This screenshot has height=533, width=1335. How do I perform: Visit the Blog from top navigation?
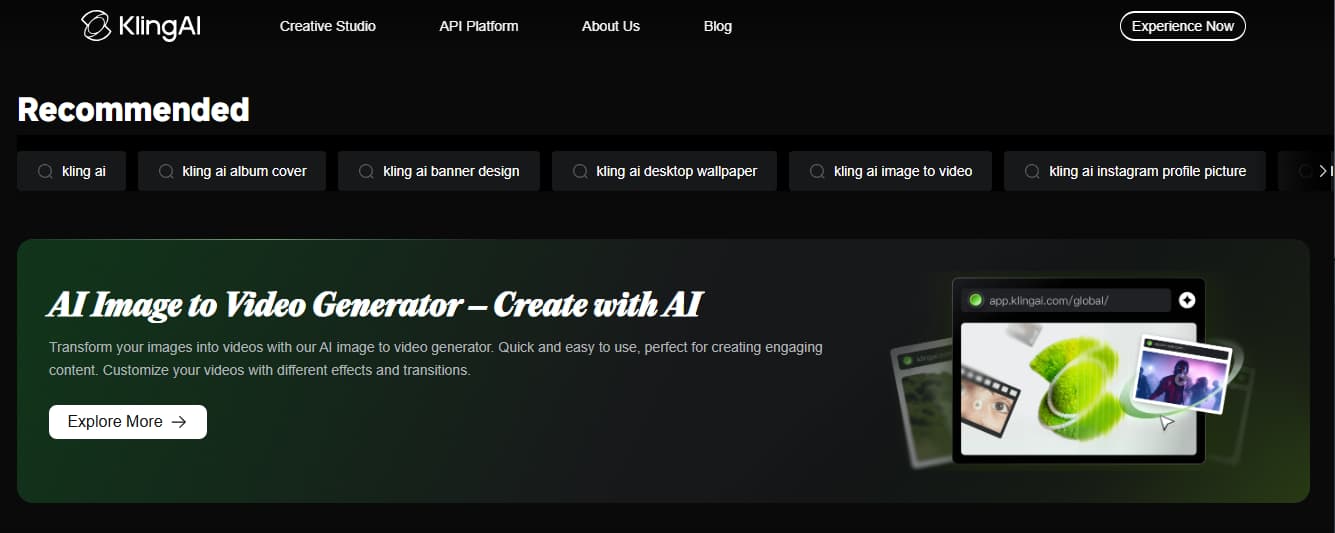(x=717, y=26)
